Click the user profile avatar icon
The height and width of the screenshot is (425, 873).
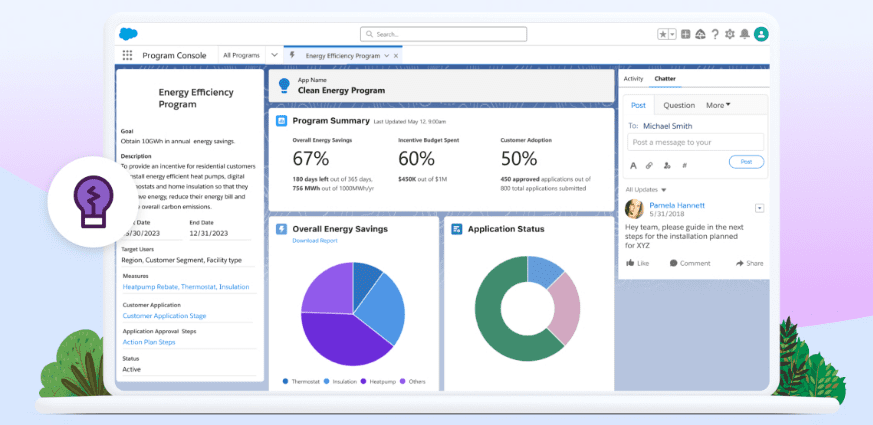click(761, 34)
